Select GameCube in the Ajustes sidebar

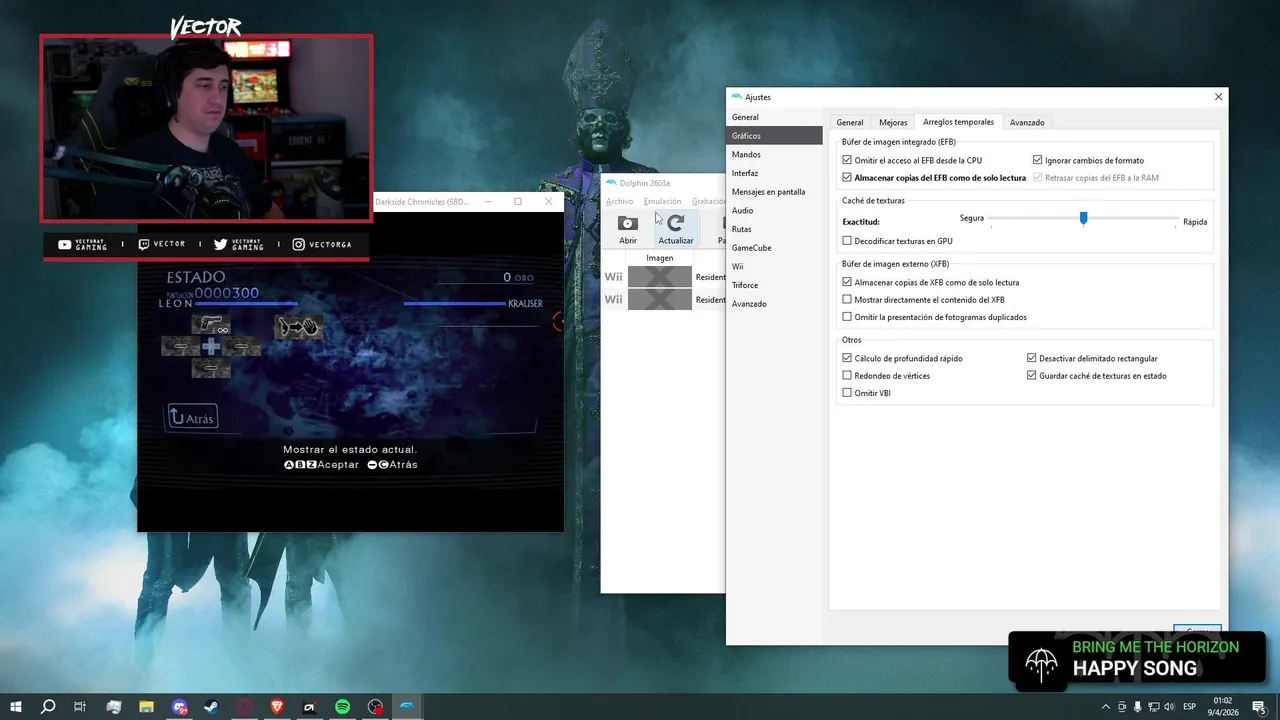775,247
